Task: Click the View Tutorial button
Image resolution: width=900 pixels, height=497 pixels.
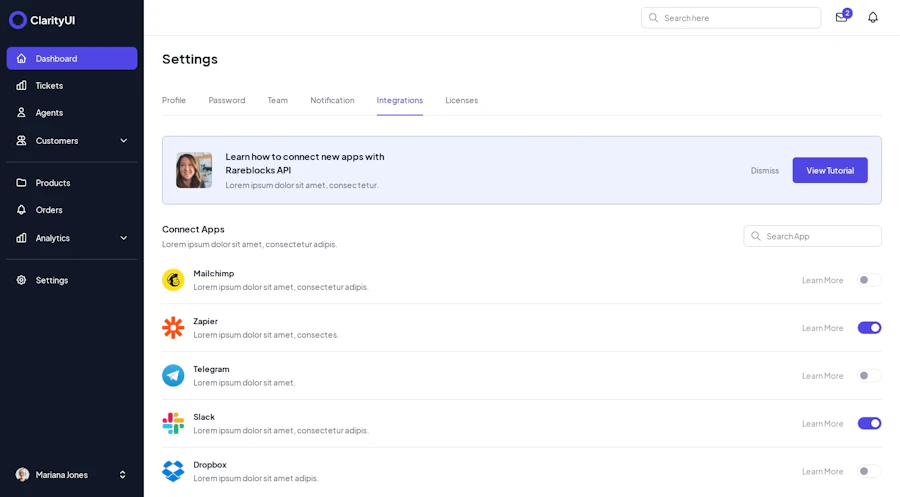Action: coord(830,170)
